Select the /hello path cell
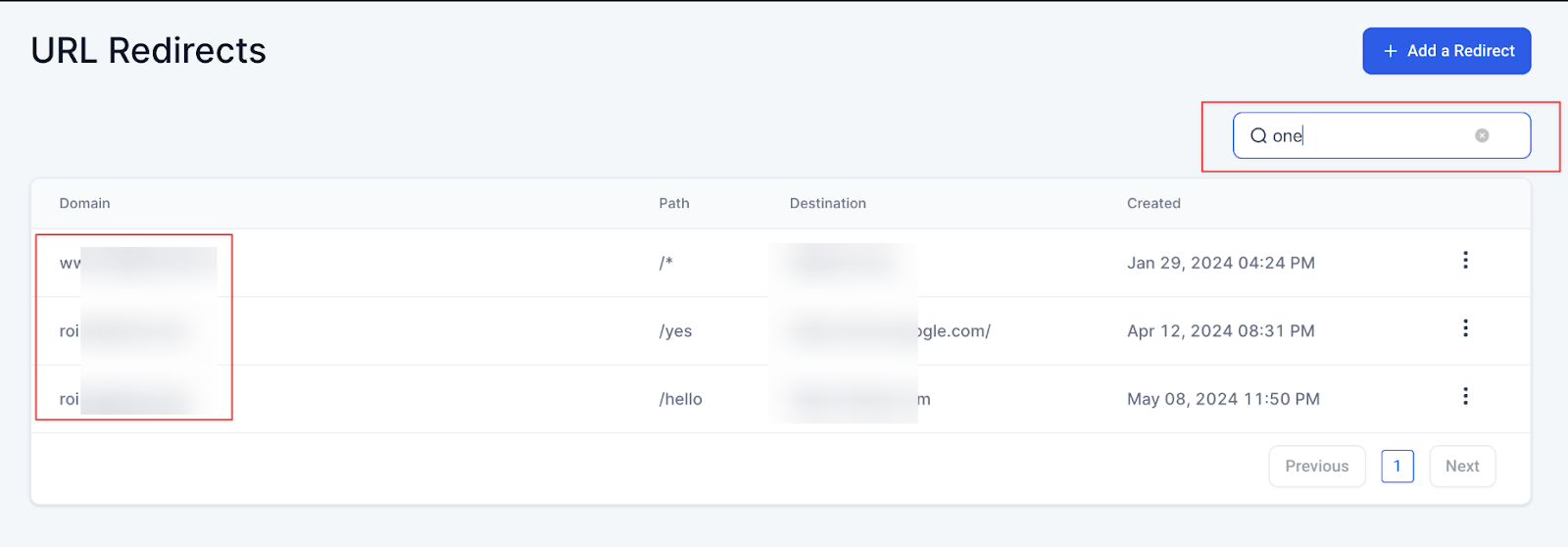The width and height of the screenshot is (1568, 547). [680, 399]
